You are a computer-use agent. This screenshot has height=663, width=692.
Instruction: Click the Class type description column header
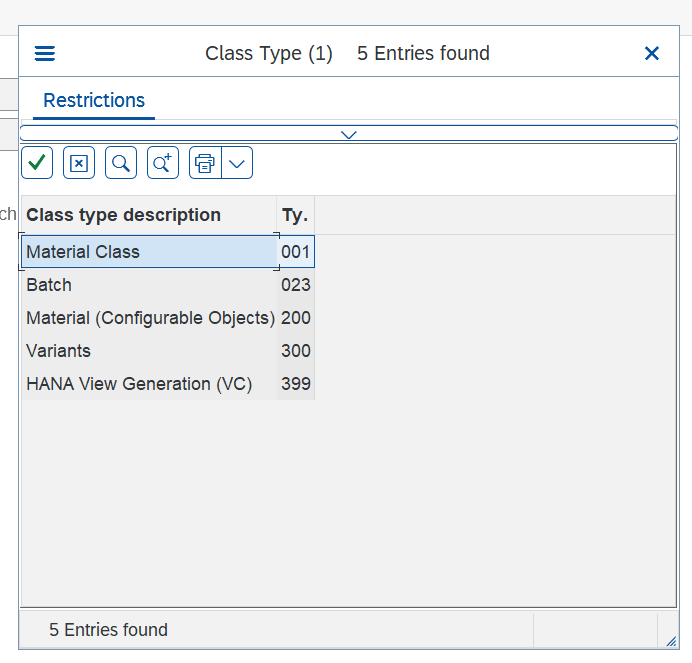coord(124,215)
